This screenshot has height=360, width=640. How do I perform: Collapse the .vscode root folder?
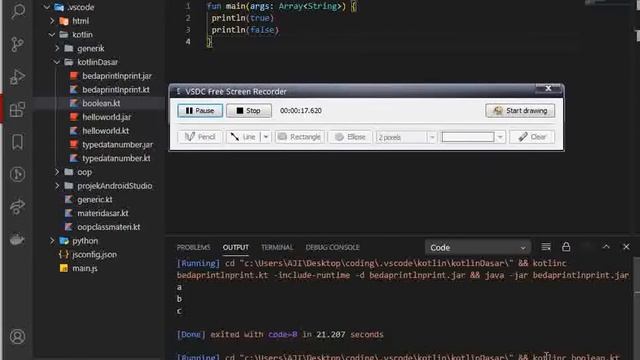pyautogui.click(x=47, y=7)
